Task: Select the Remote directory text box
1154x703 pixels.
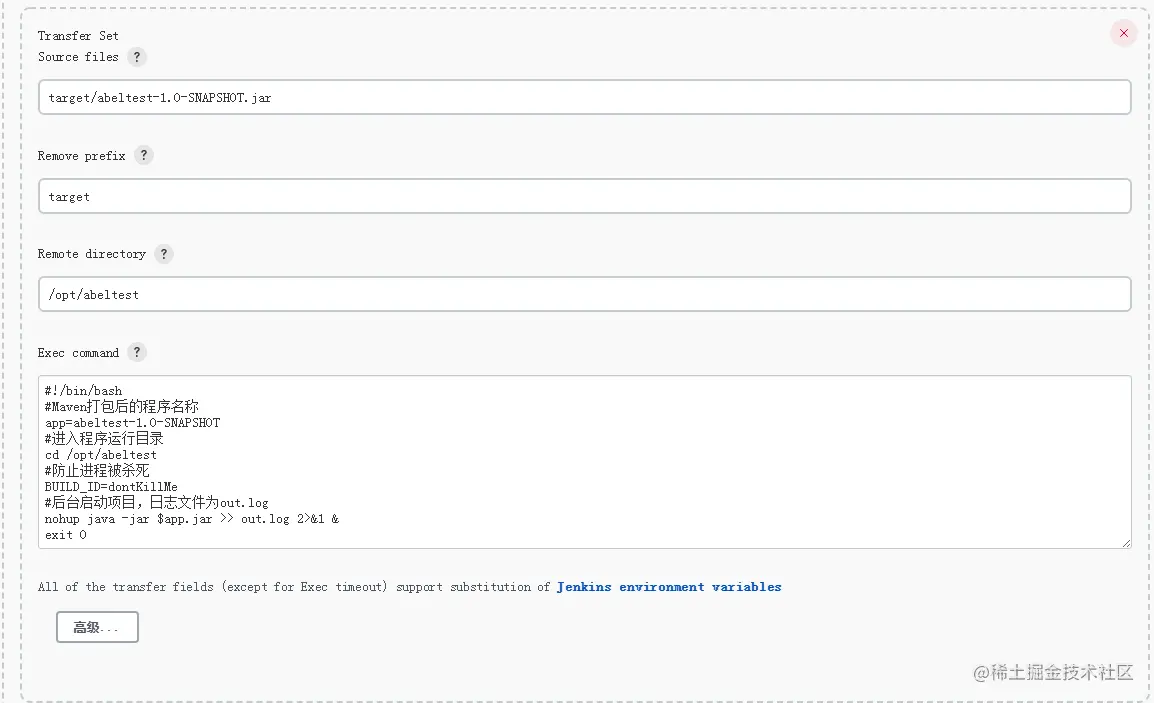Action: pyautogui.click(x=584, y=295)
